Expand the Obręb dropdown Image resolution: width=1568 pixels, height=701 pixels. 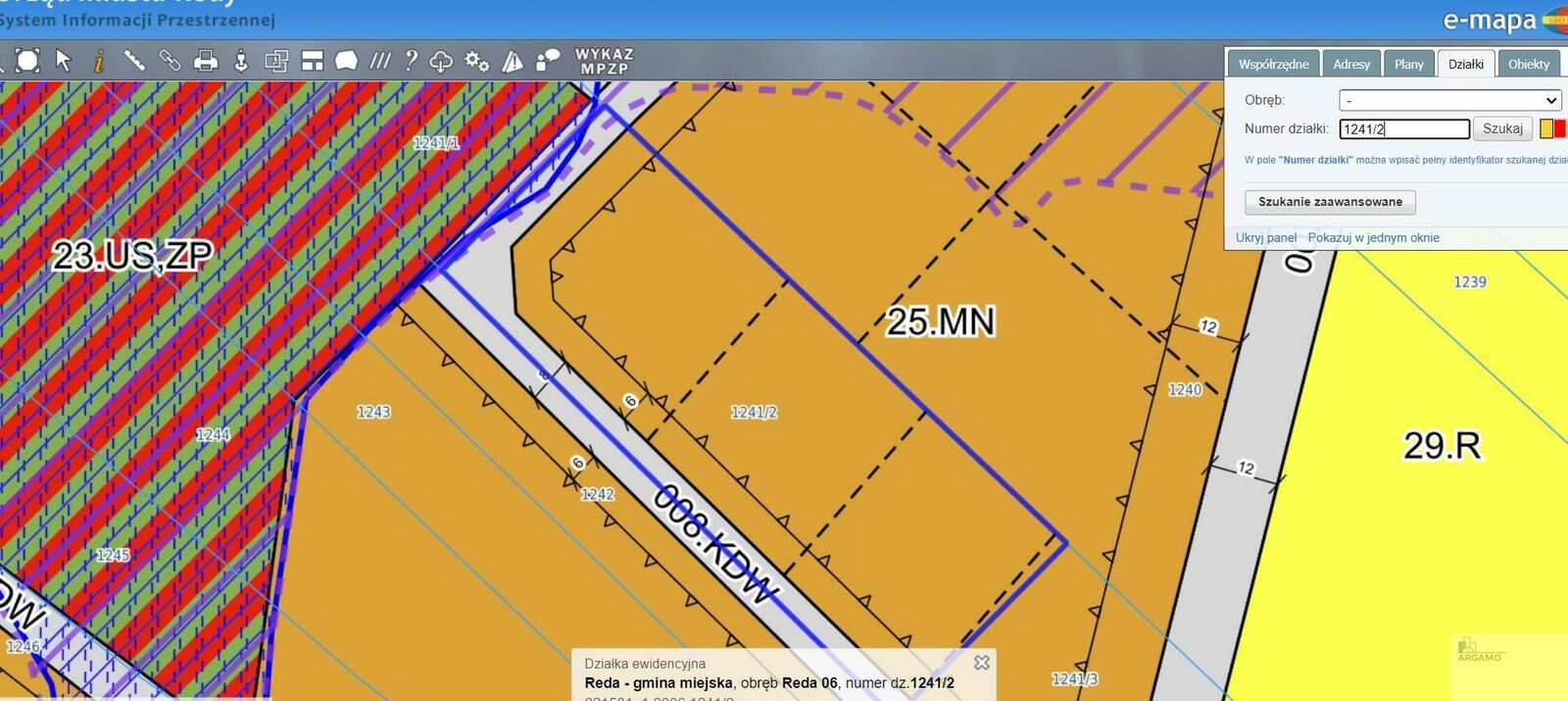point(1449,100)
